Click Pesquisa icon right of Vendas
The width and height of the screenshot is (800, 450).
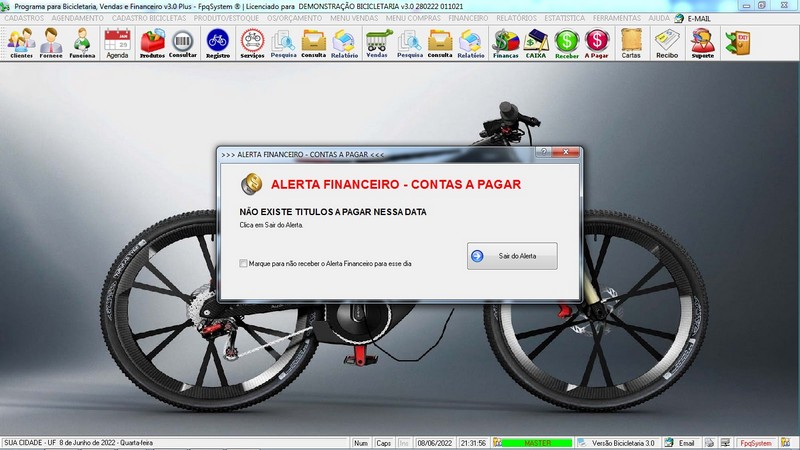pyautogui.click(x=410, y=43)
